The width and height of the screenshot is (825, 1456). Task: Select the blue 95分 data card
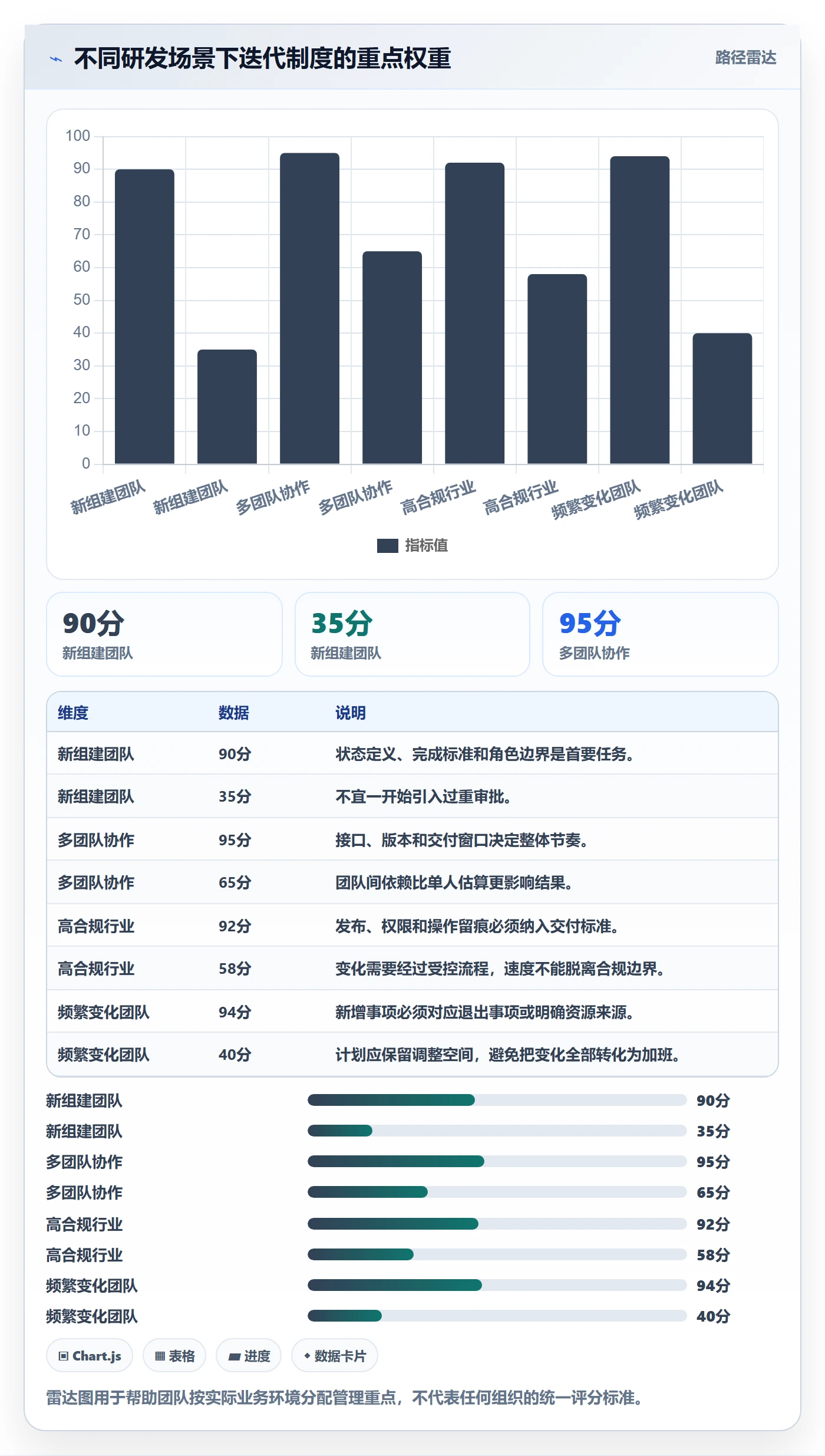[x=660, y=634]
